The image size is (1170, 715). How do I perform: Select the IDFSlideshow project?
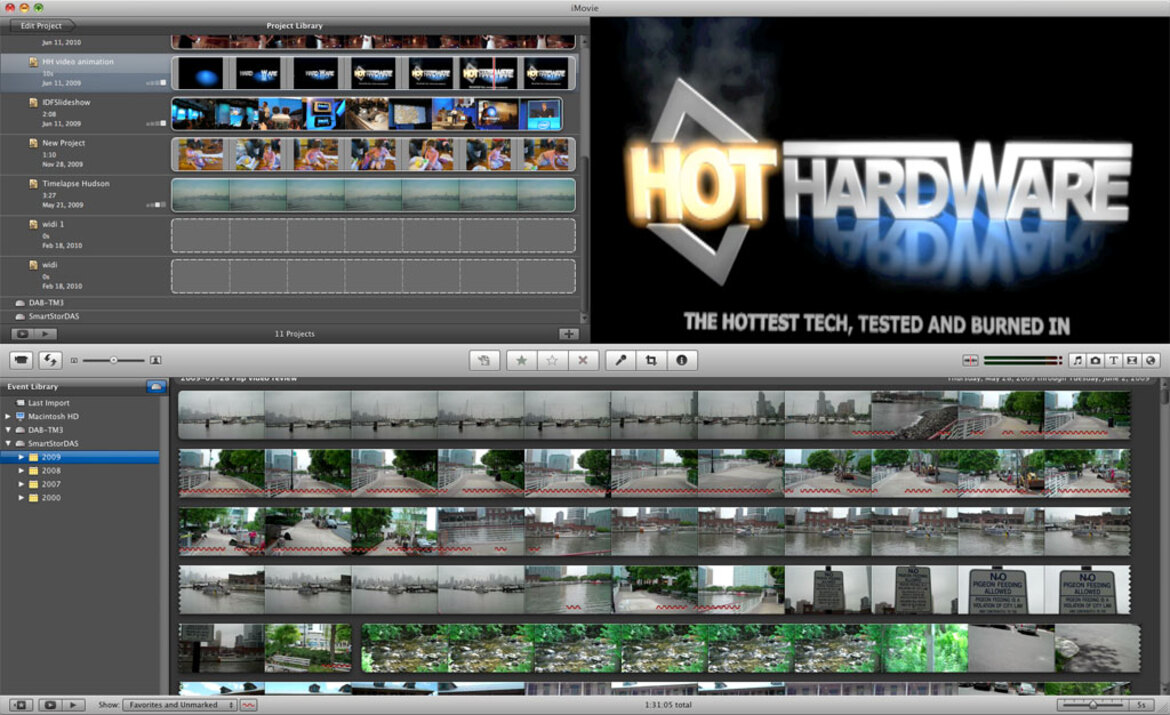click(85, 113)
